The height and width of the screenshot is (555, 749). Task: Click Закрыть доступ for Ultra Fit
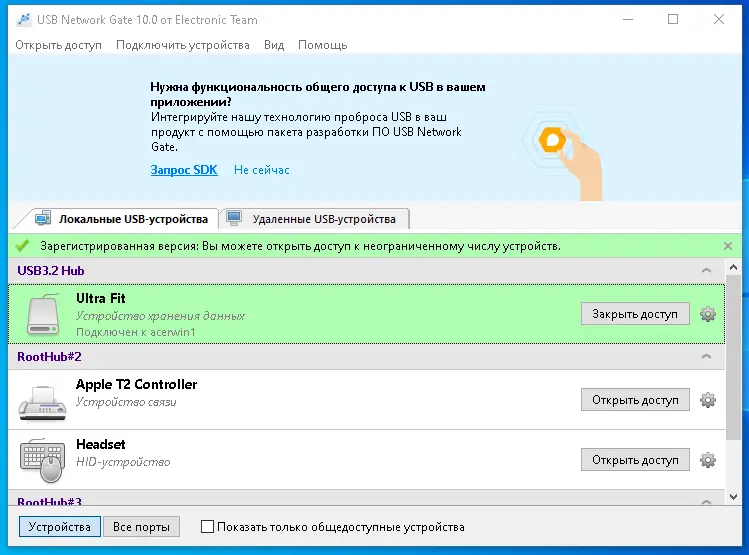tap(635, 314)
